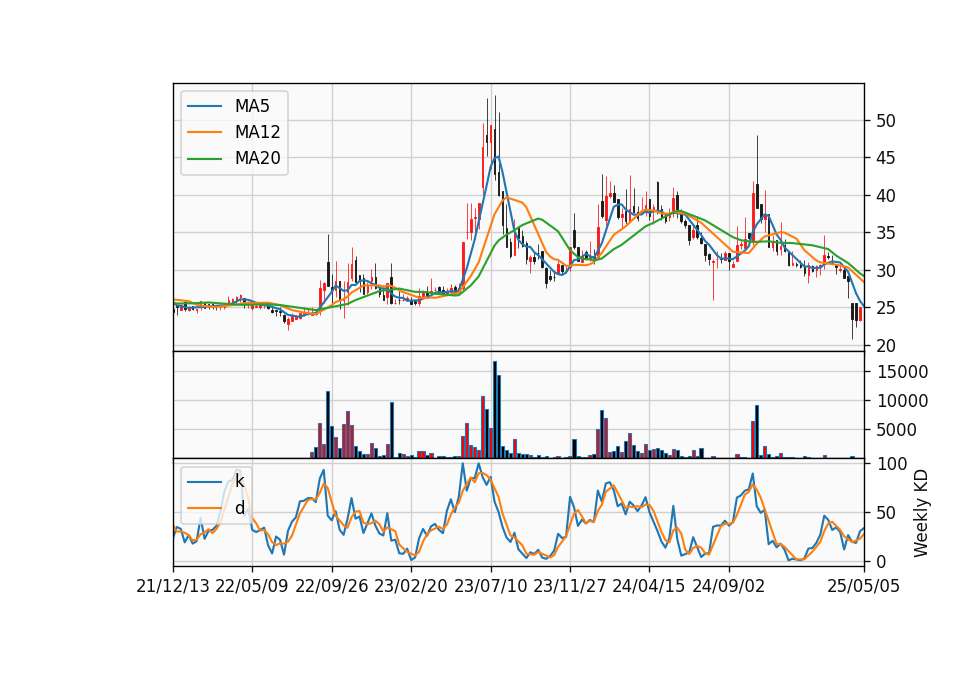The width and height of the screenshot is (960, 690).
Task: Click the 22/09/26 date tick label
Action: coord(331,586)
